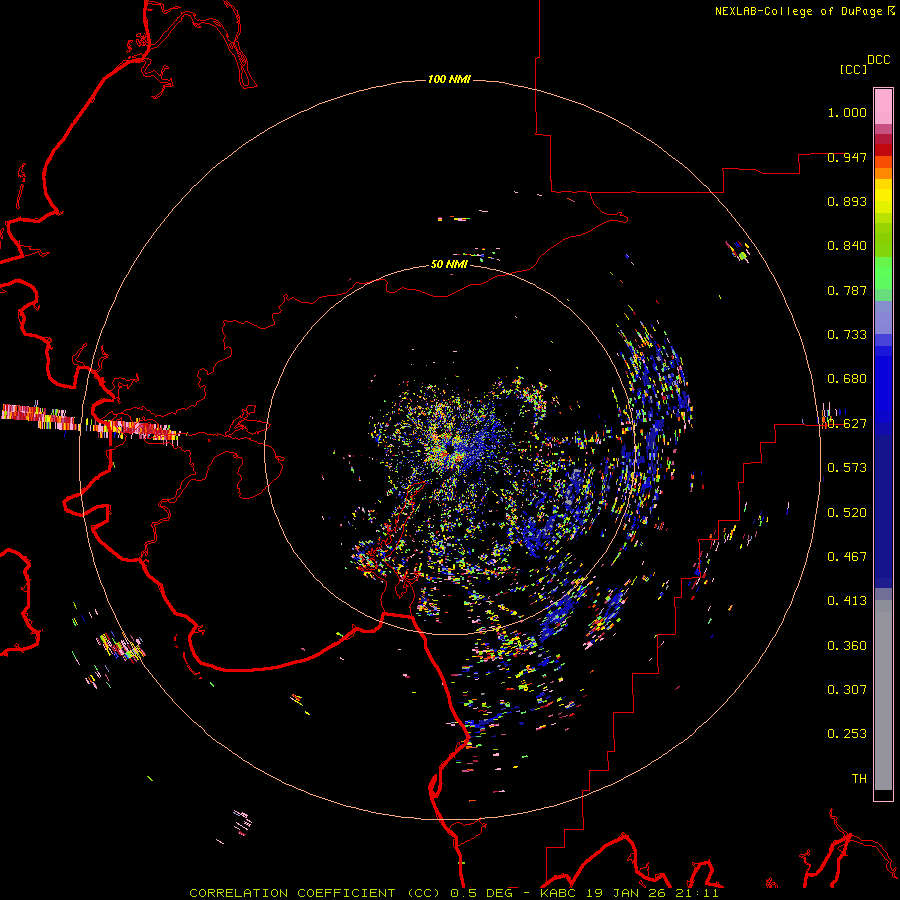Click the 0.520 scale value

[x=847, y=513]
